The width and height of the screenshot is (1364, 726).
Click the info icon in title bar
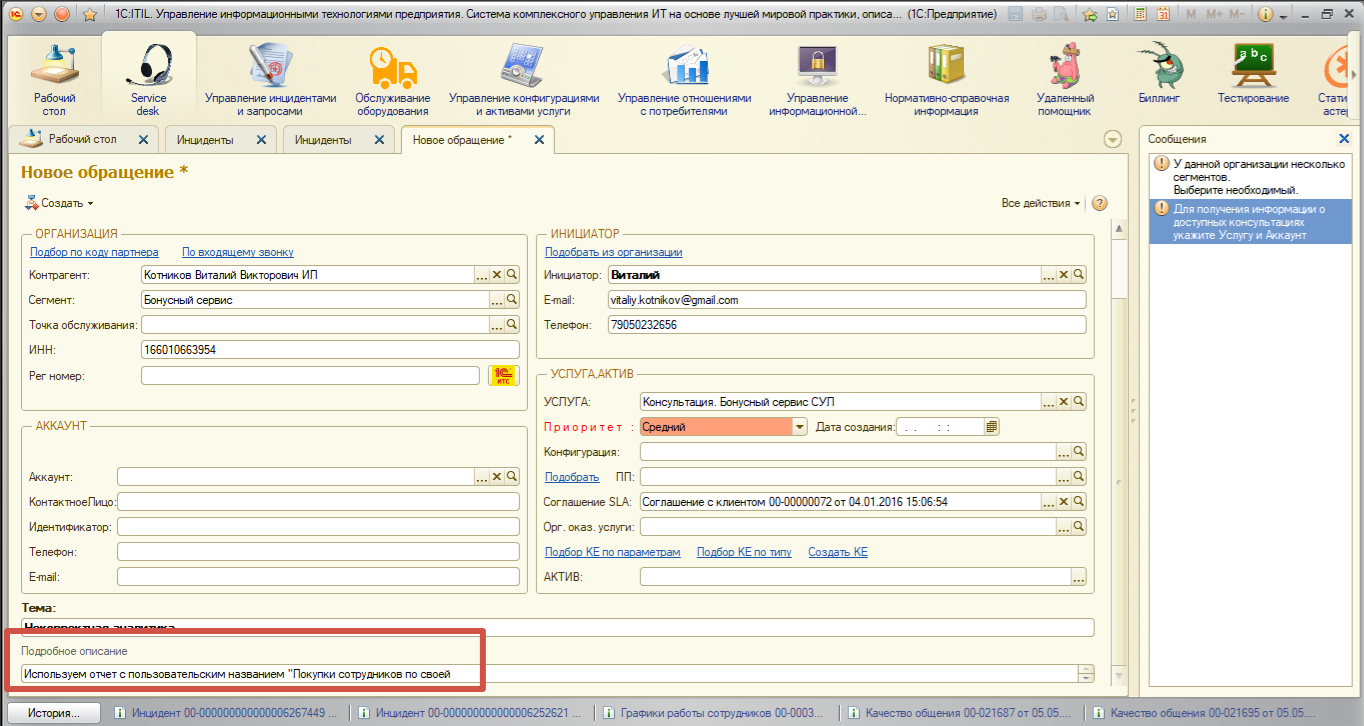click(1266, 14)
